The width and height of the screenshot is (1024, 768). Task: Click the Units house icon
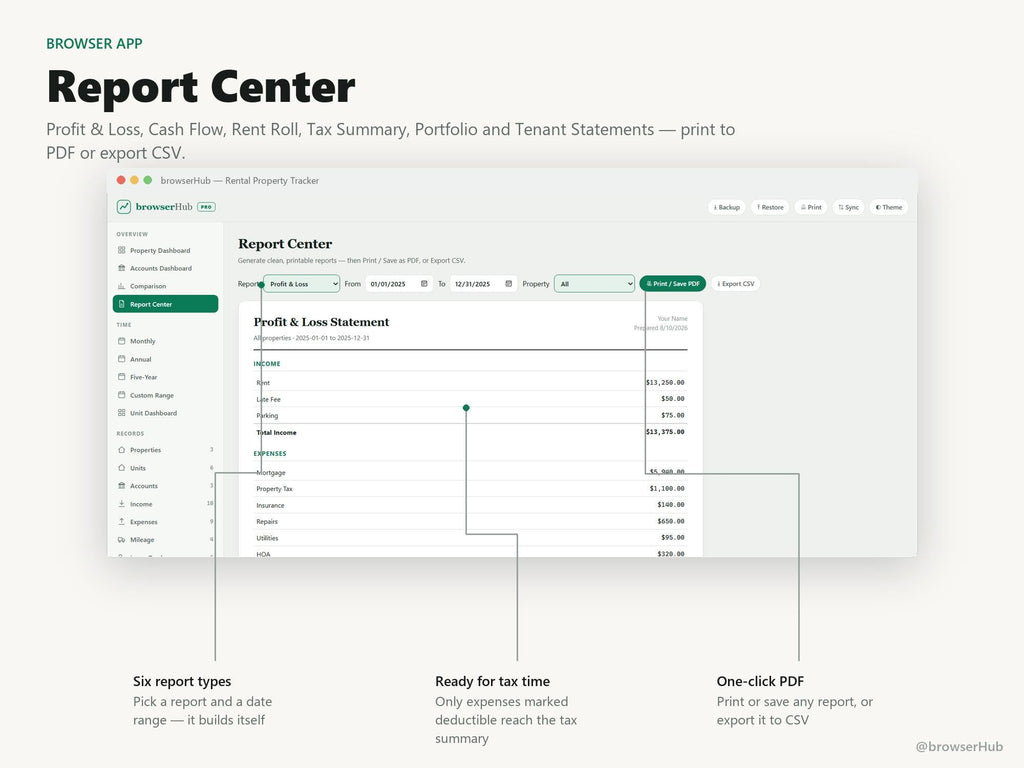[x=121, y=468]
